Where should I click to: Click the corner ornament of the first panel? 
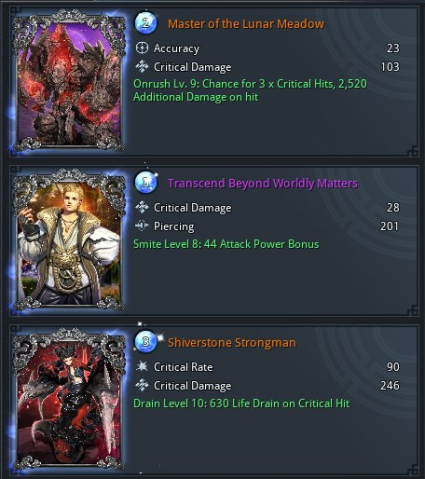coord(412,152)
